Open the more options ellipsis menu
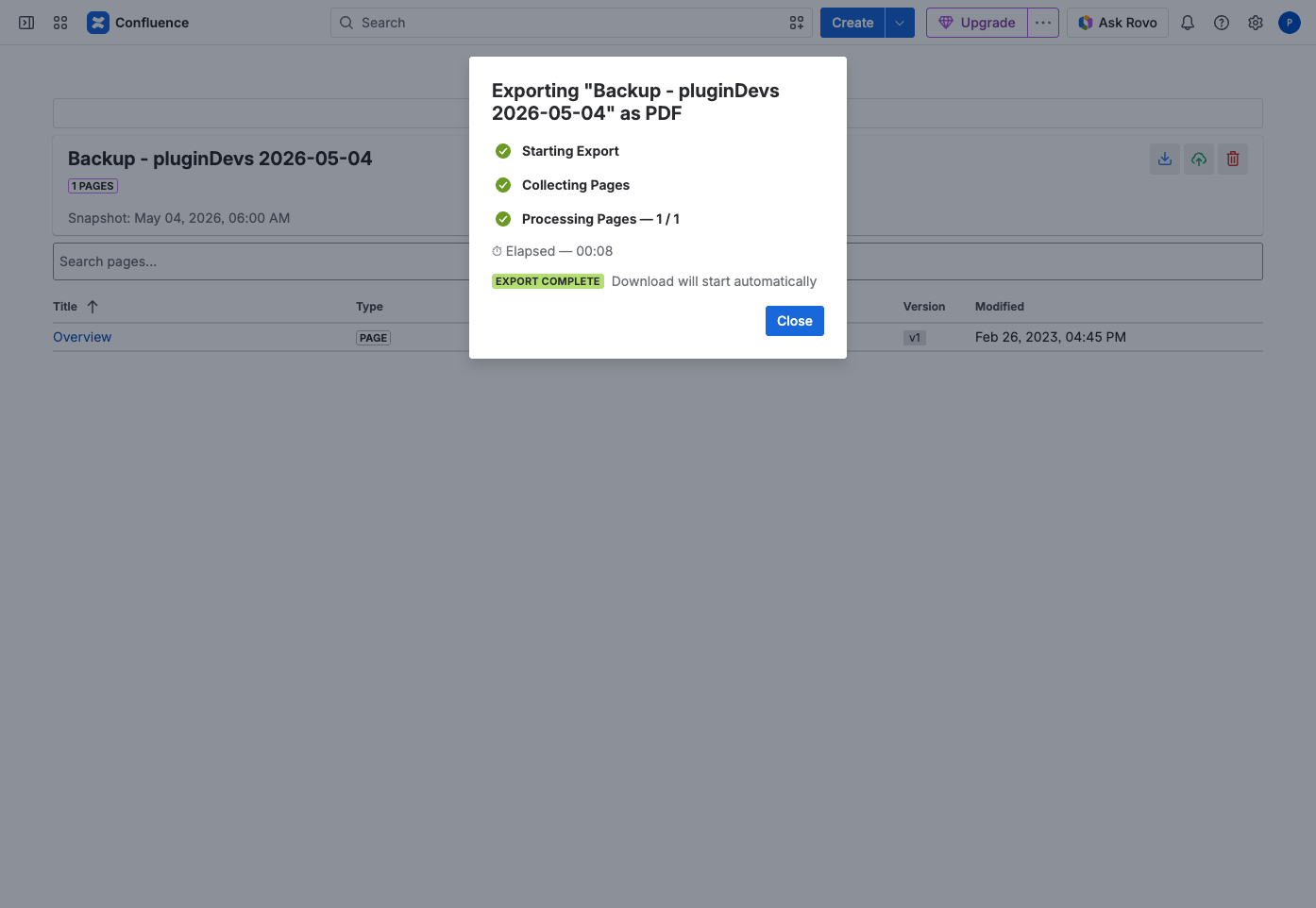 (1043, 23)
